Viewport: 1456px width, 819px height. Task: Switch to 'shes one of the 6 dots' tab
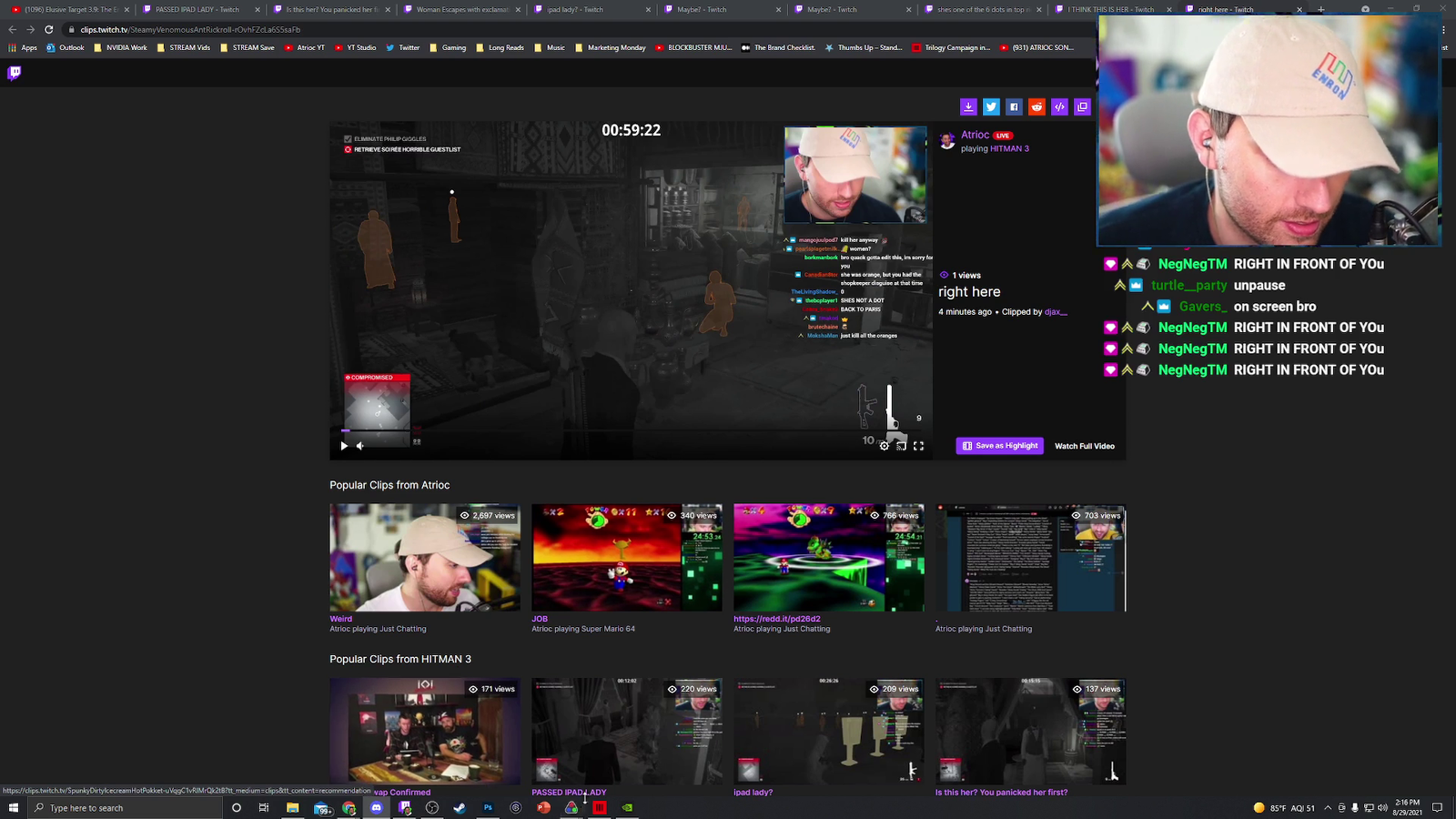point(983,9)
